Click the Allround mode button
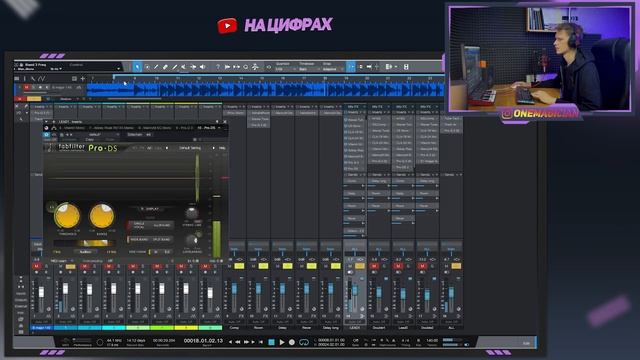This screenshot has height=360, width=640. [162, 225]
